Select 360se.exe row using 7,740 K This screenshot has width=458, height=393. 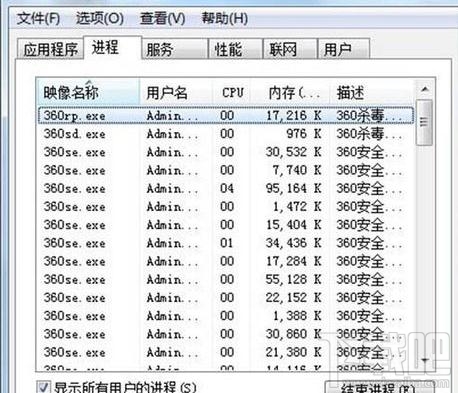226,170
